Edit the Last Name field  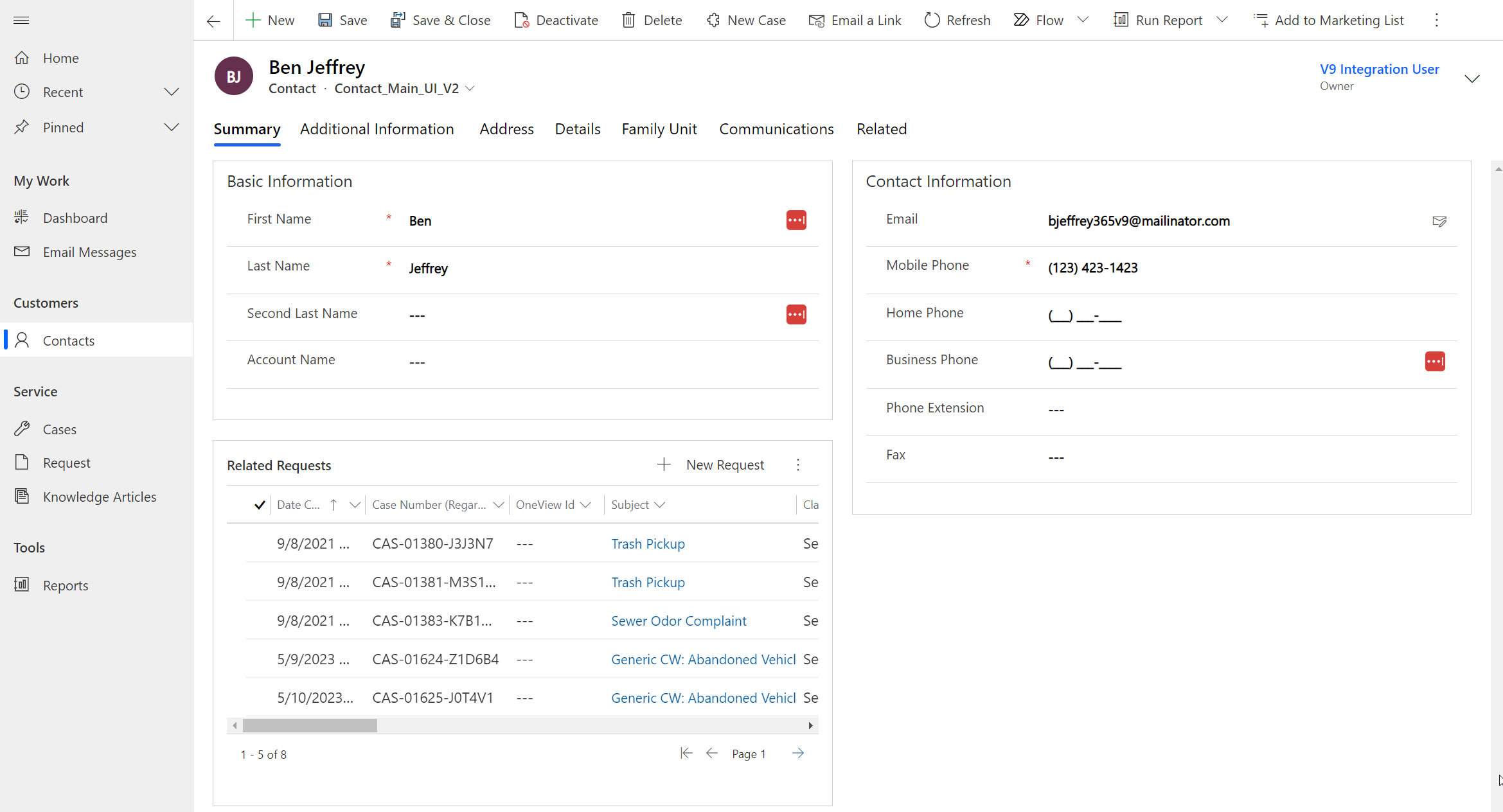[x=607, y=269]
